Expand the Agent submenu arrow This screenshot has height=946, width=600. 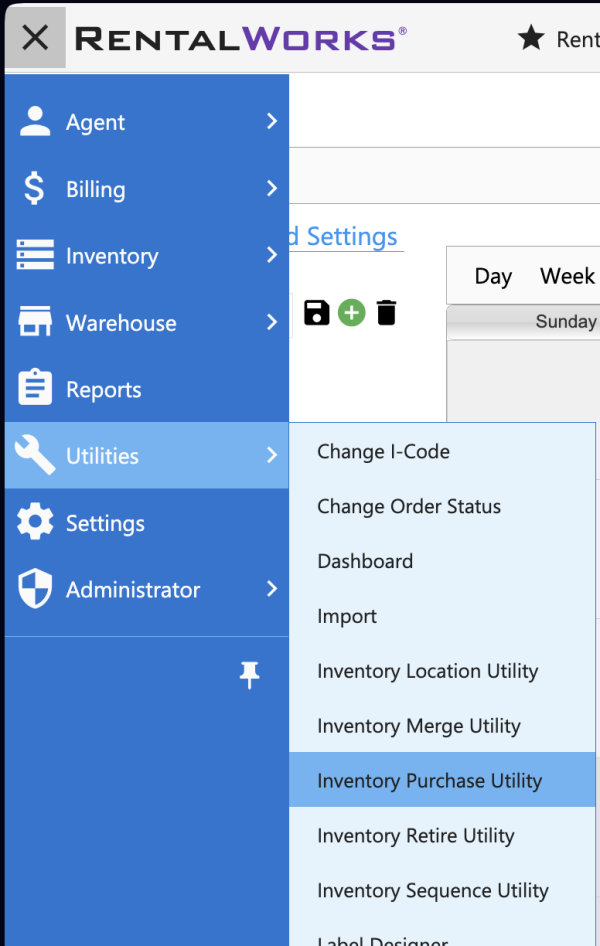coord(271,122)
